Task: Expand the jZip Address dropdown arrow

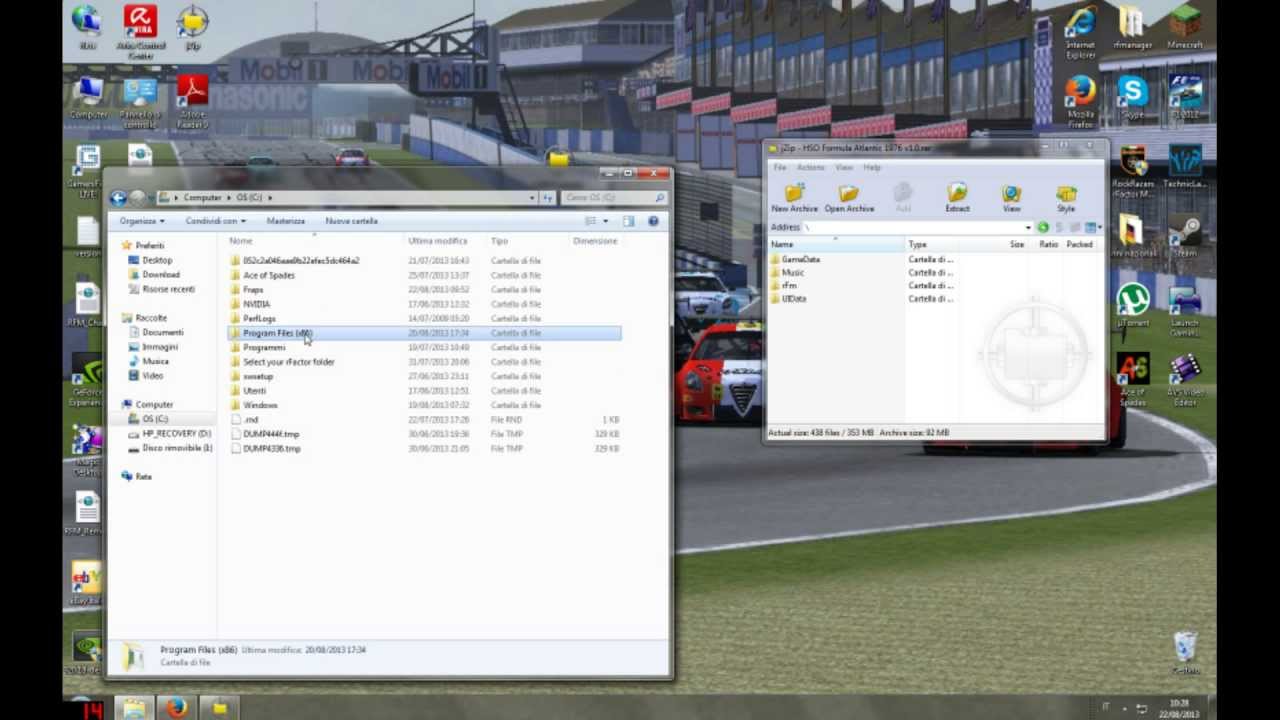Action: (1028, 228)
